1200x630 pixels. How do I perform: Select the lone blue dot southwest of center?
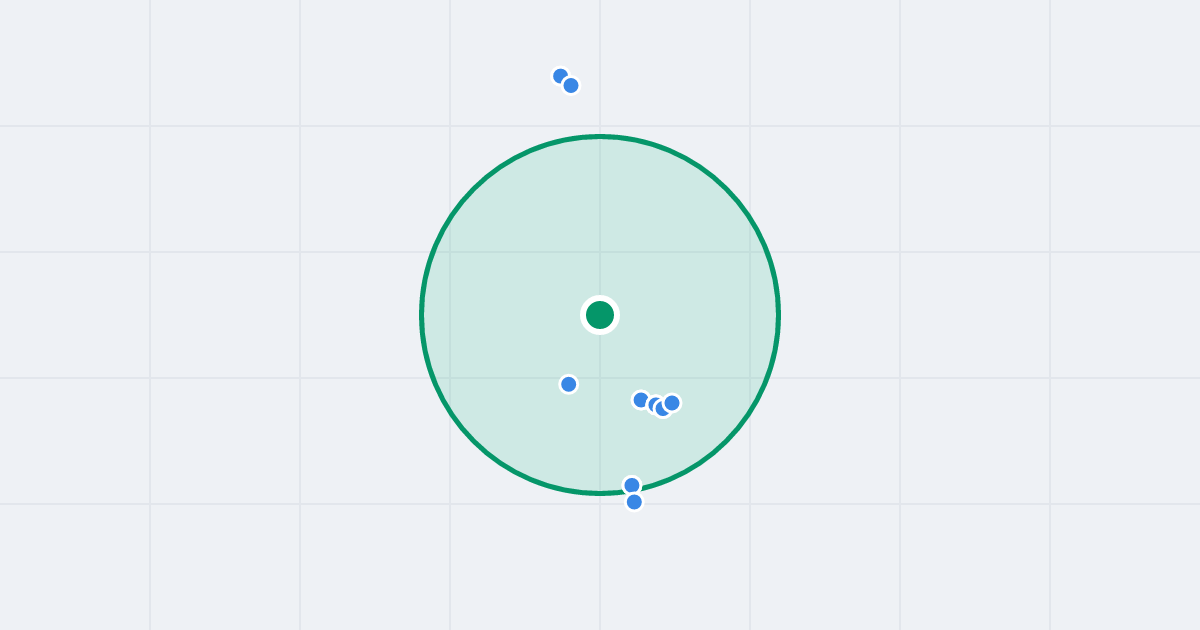click(x=569, y=384)
